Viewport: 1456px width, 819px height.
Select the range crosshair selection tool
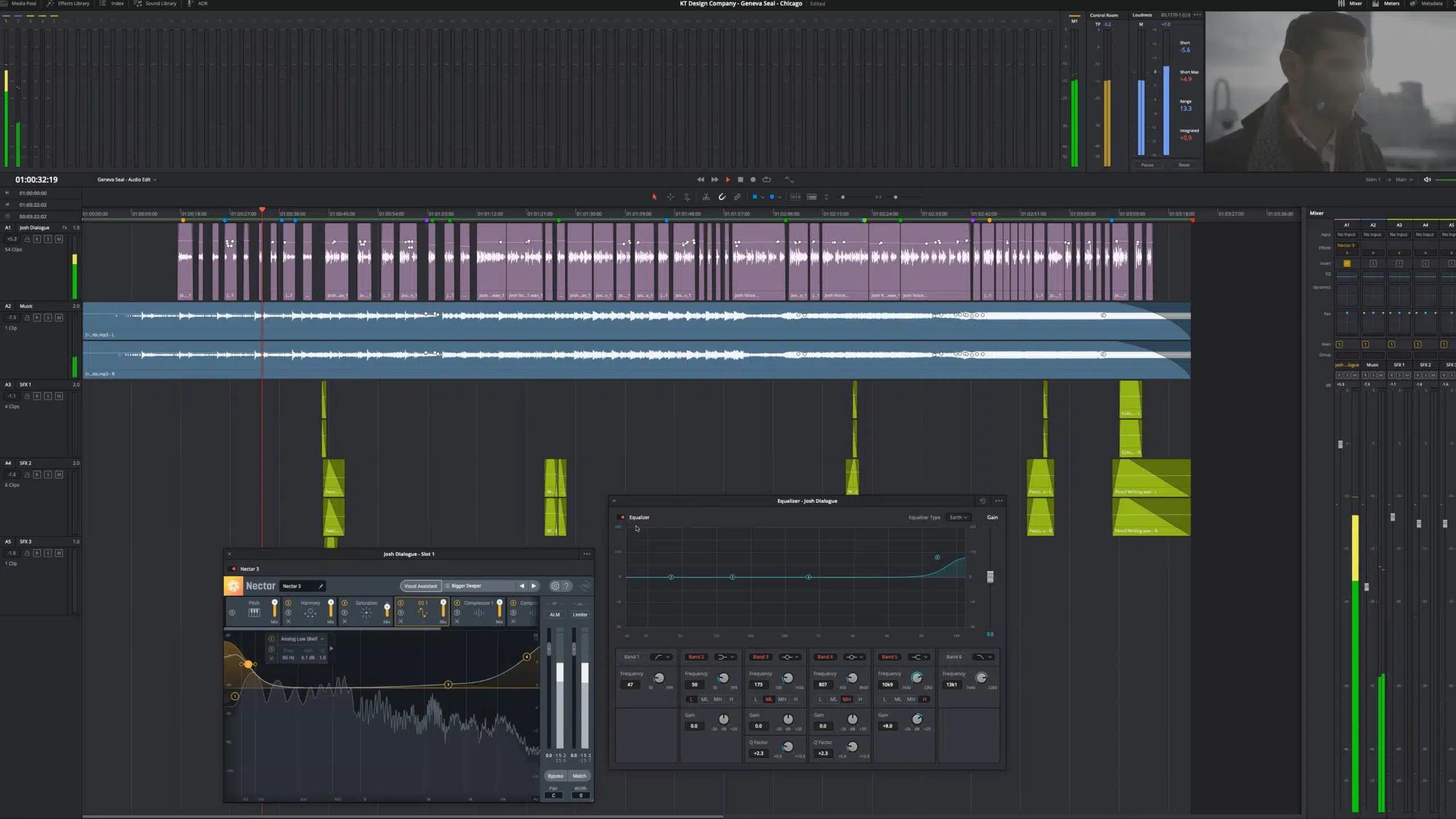tap(671, 197)
